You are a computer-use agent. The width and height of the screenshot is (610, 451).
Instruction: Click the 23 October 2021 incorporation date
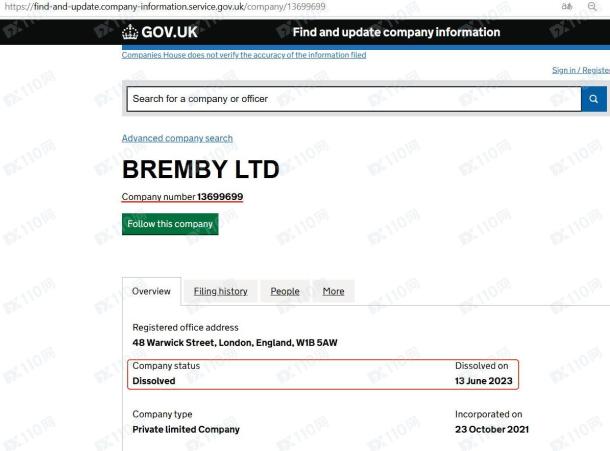pyautogui.click(x=492, y=430)
